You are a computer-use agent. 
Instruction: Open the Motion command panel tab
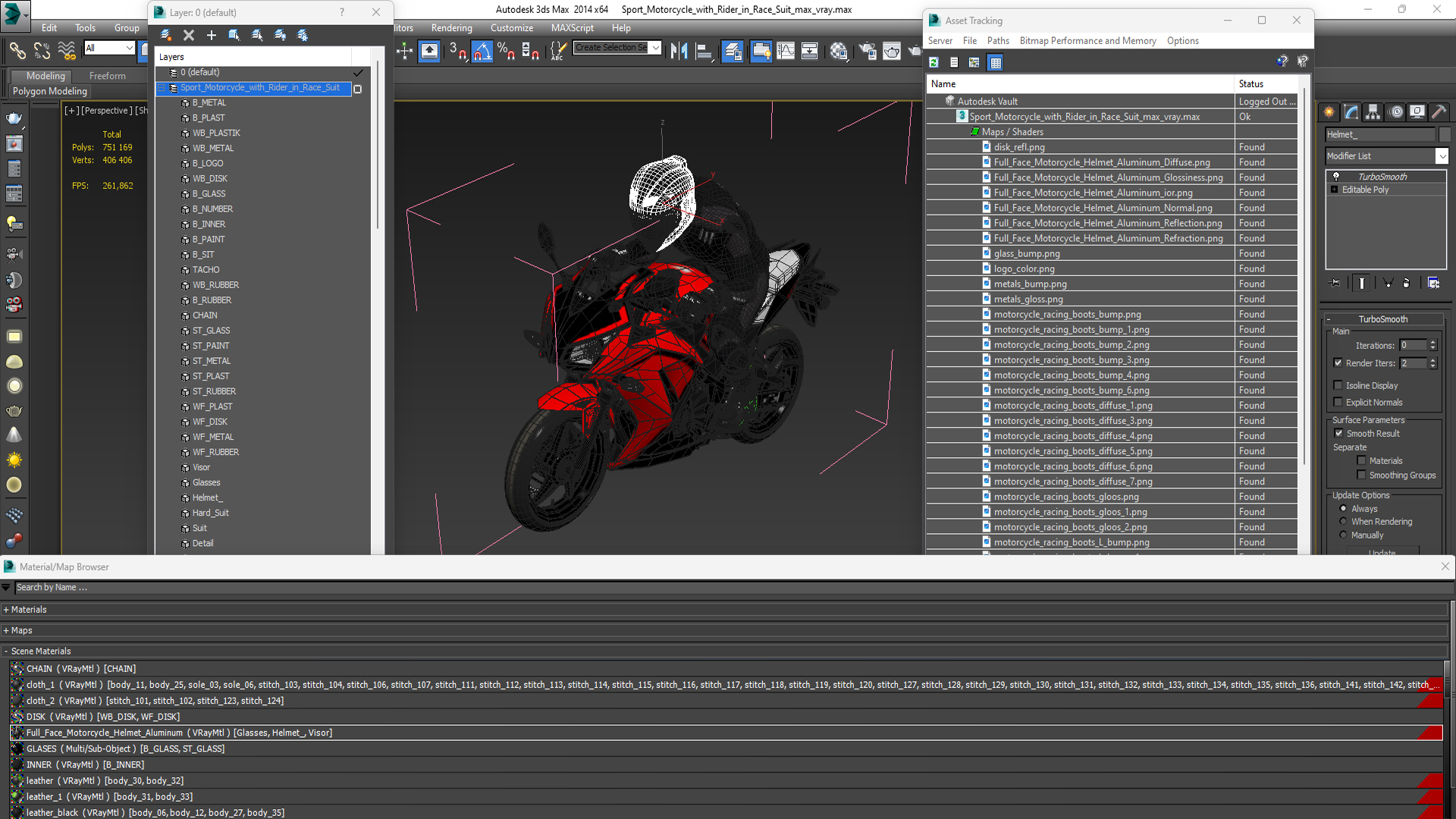[1395, 112]
